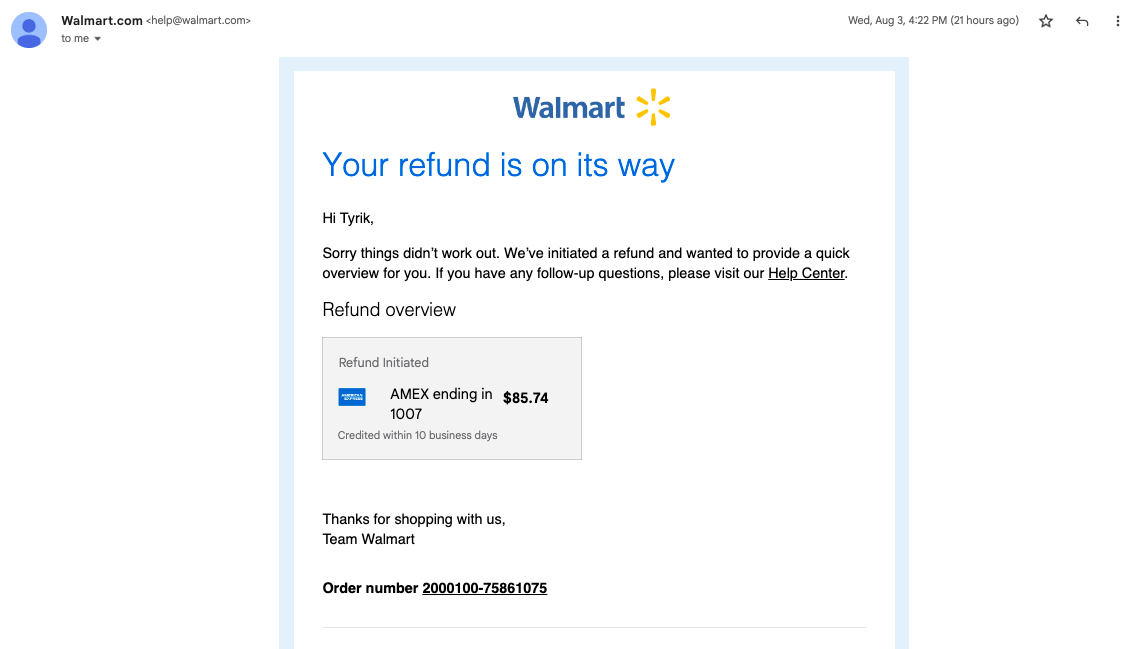1141x649 pixels.
Task: Click "AMEX ending in 1007" text
Action: click(x=441, y=404)
